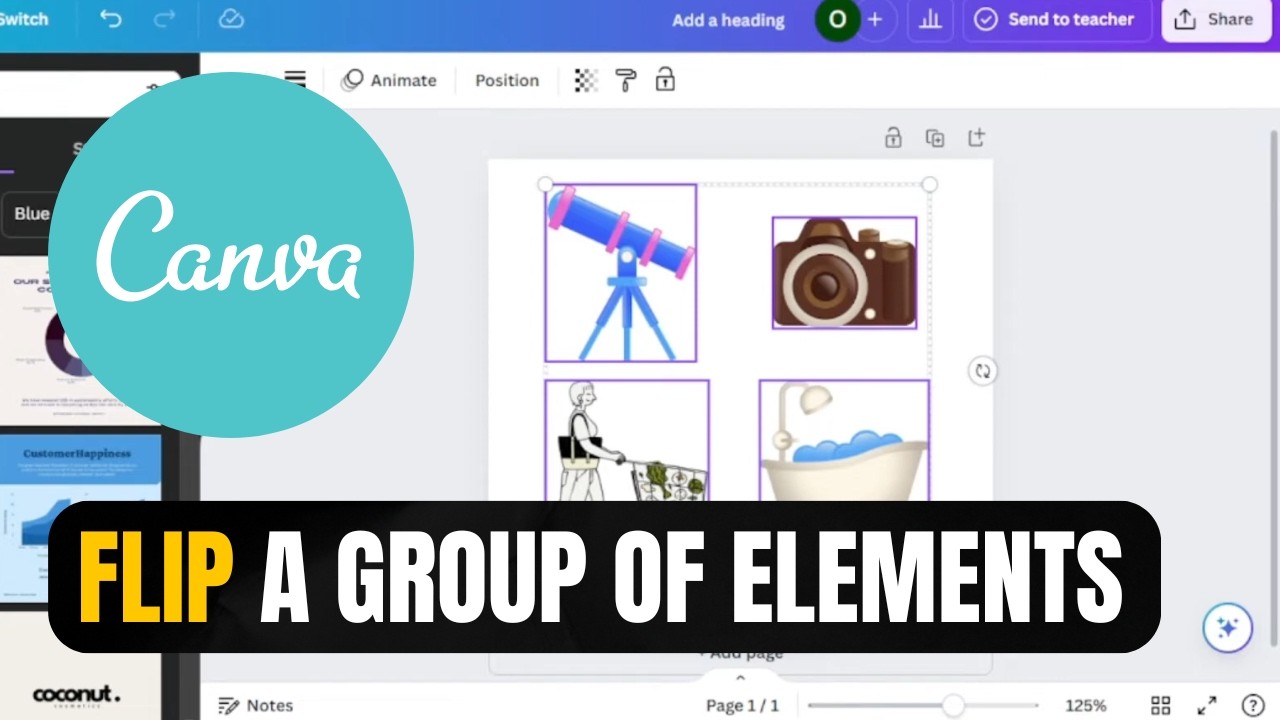The width and height of the screenshot is (1280, 720).
Task: Open the analytics bar chart icon
Action: [x=930, y=19]
